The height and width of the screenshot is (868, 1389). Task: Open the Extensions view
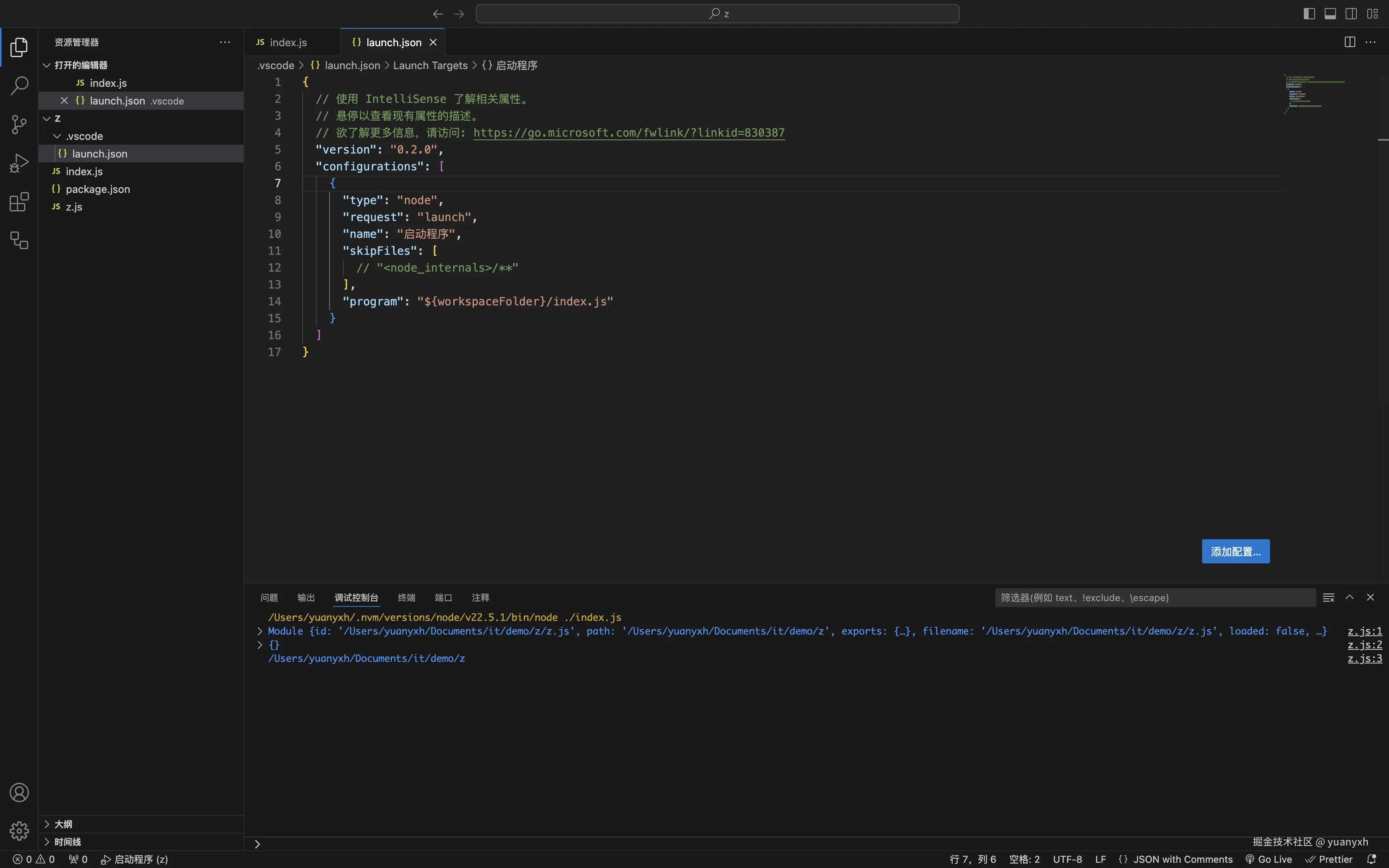19,201
